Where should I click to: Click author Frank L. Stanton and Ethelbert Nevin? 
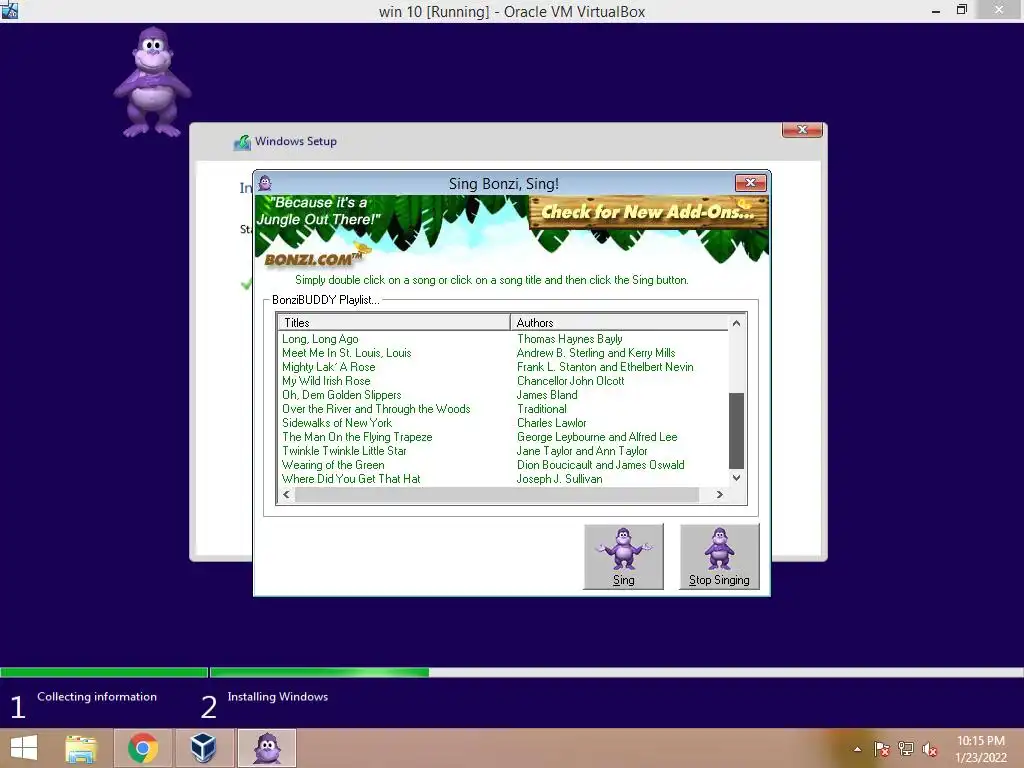[x=605, y=367]
